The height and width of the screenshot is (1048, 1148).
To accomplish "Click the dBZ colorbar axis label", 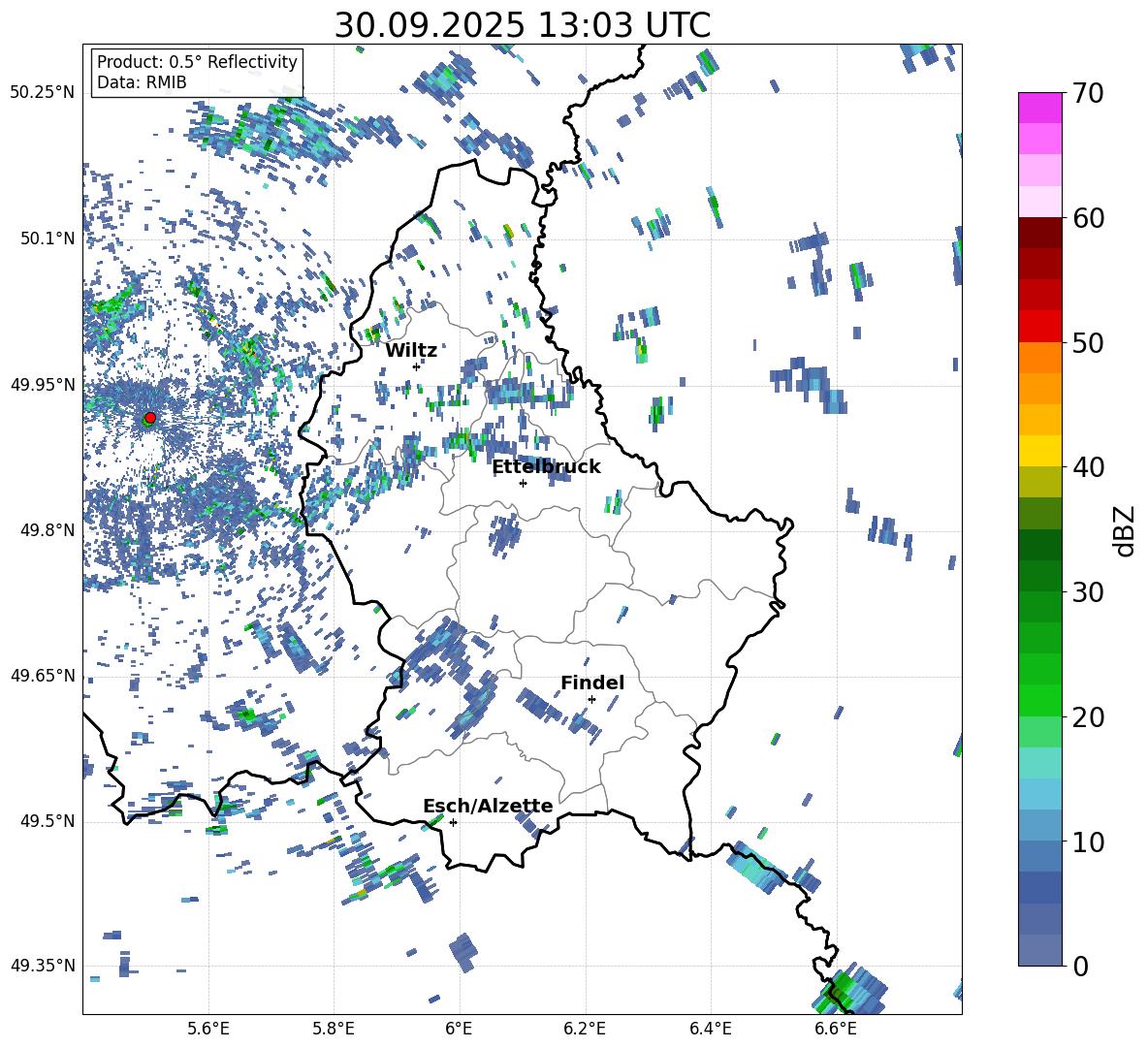I will (1125, 530).
